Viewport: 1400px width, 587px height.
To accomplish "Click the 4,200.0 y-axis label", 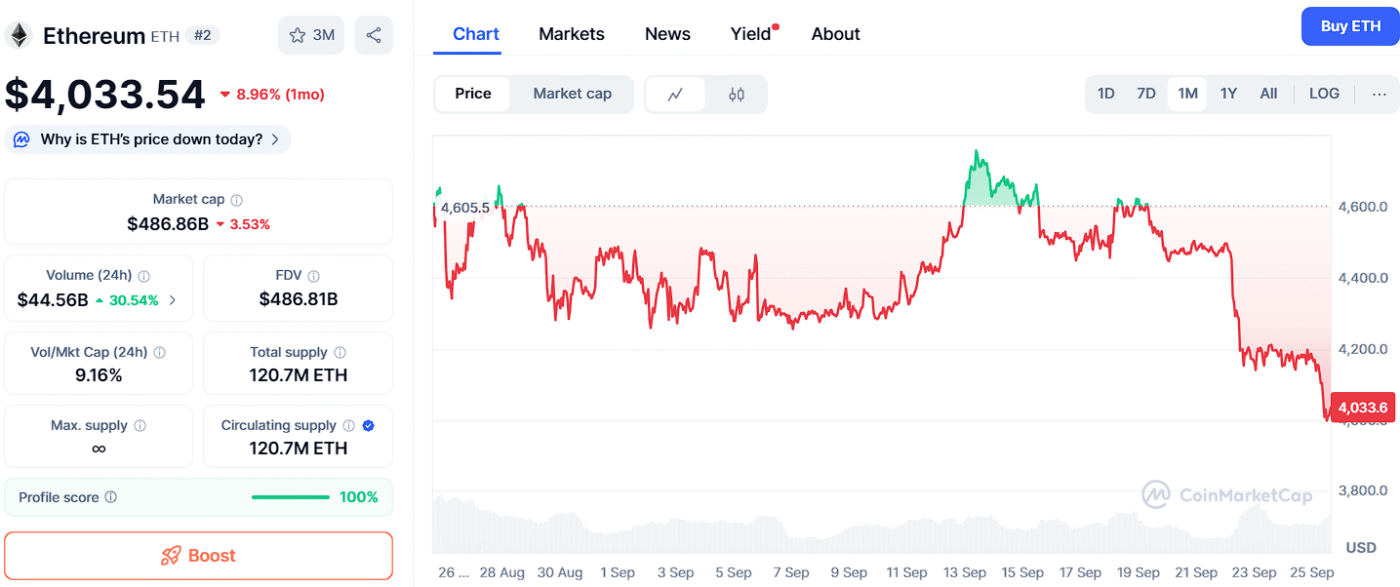I will click(1363, 349).
